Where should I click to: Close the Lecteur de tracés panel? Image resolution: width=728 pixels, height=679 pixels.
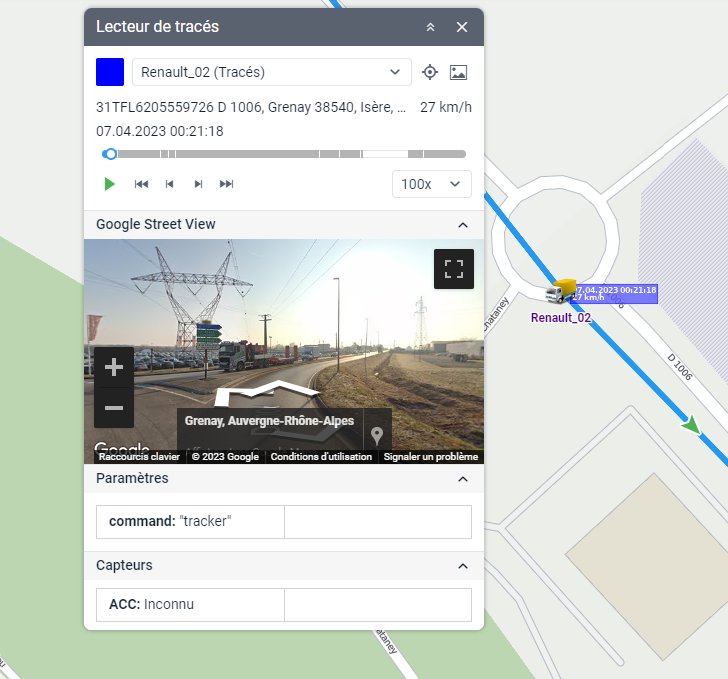tap(462, 27)
